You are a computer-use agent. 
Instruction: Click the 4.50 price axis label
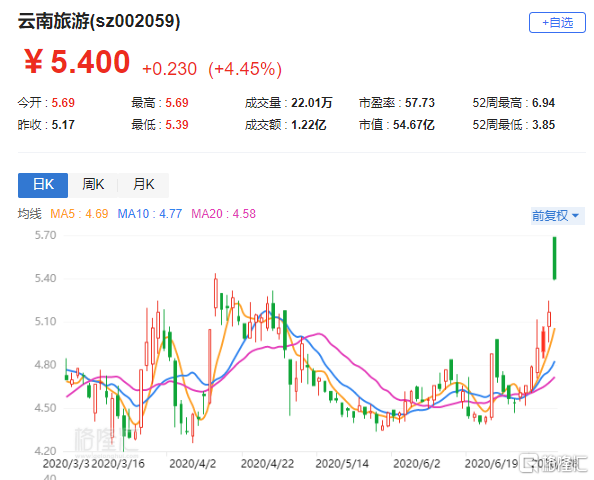[45, 408]
